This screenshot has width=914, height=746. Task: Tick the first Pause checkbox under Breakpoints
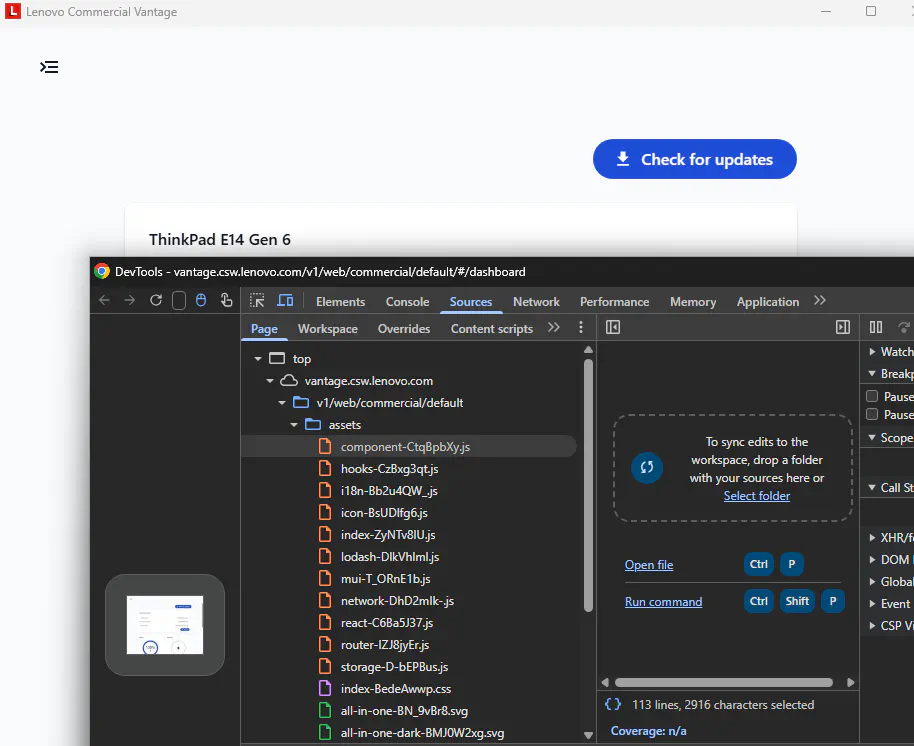pos(872,397)
